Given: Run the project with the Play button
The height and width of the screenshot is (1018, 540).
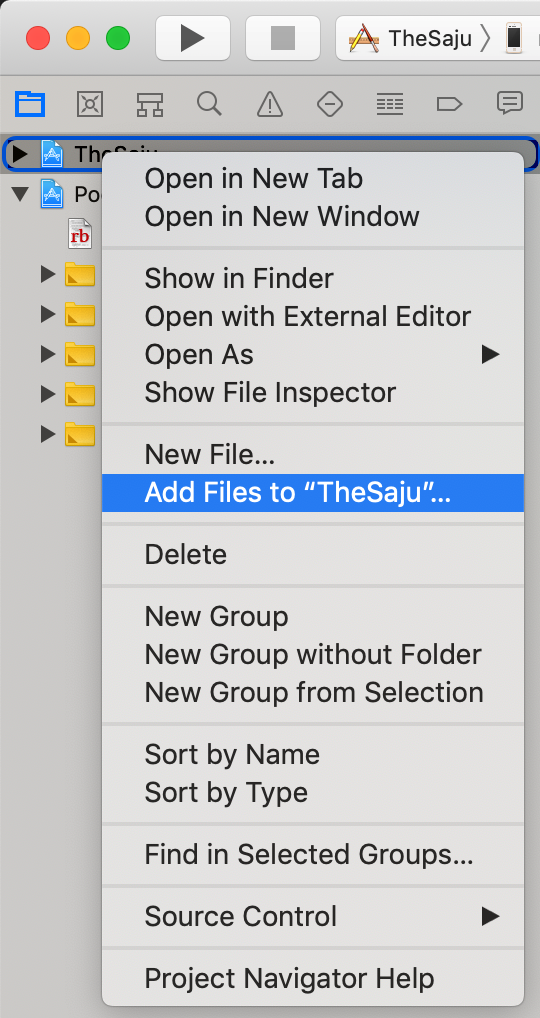Looking at the screenshot, I should point(193,38).
